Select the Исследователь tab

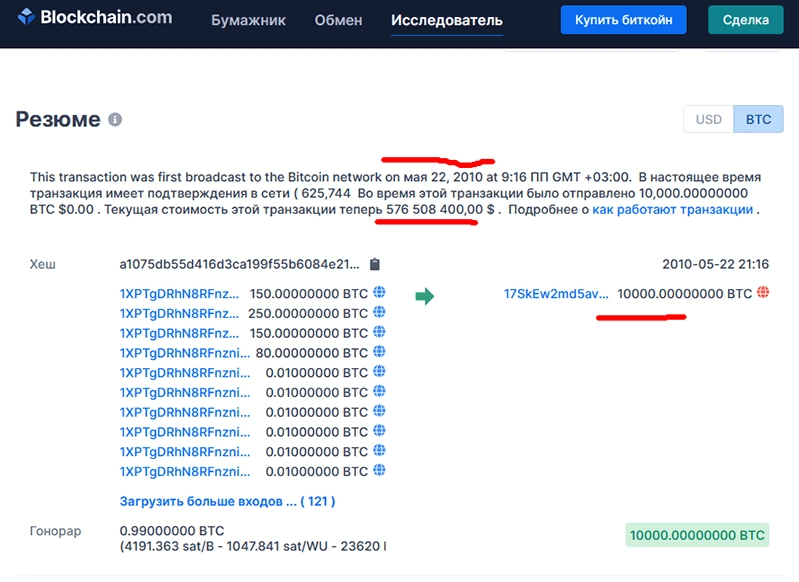click(447, 20)
